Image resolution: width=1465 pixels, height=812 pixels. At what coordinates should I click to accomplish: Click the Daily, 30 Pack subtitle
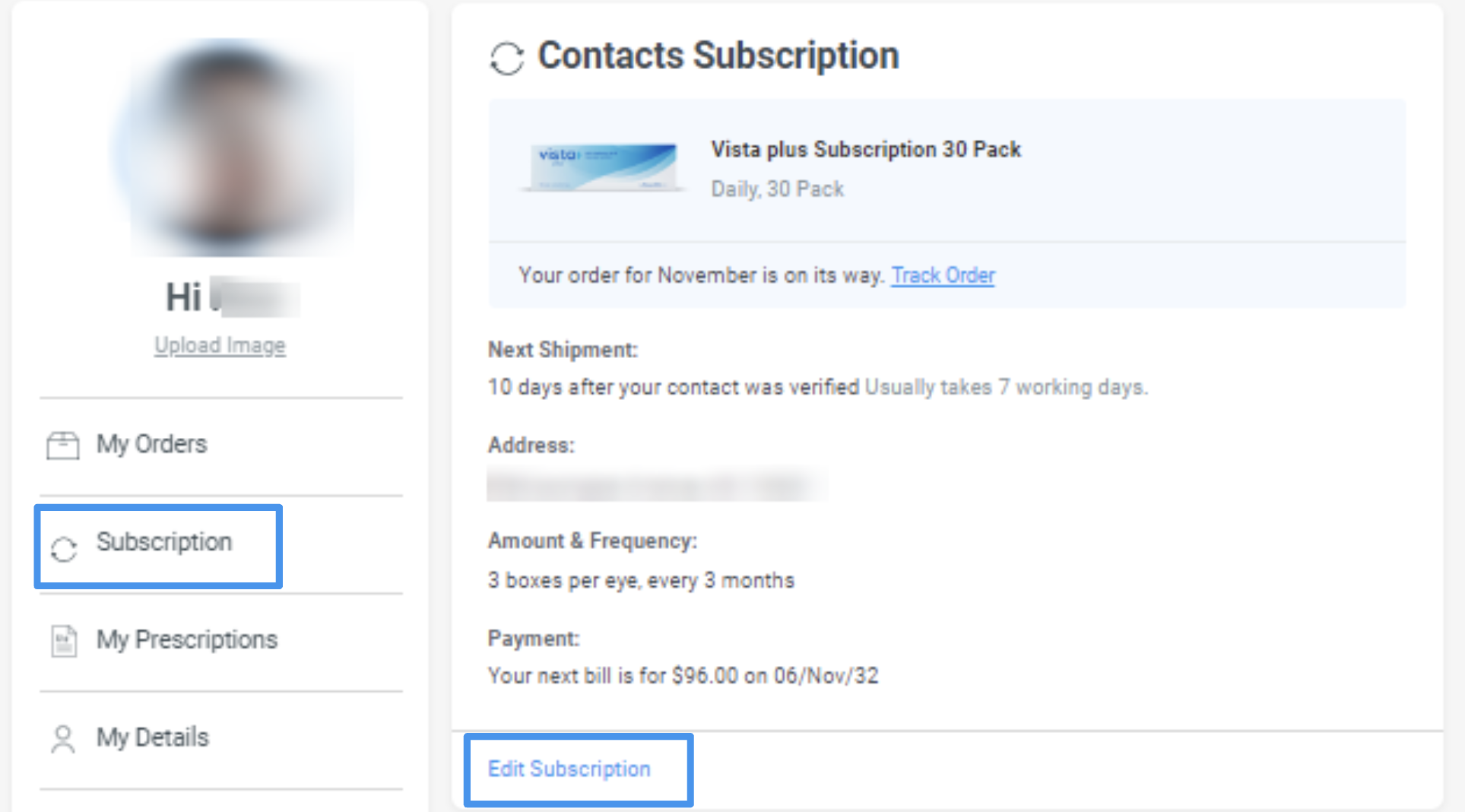click(776, 189)
